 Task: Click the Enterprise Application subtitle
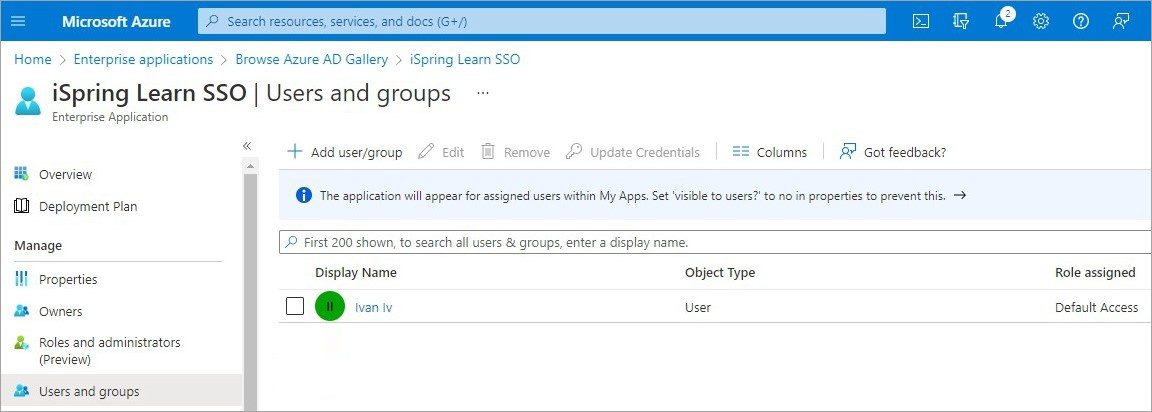coord(110,117)
